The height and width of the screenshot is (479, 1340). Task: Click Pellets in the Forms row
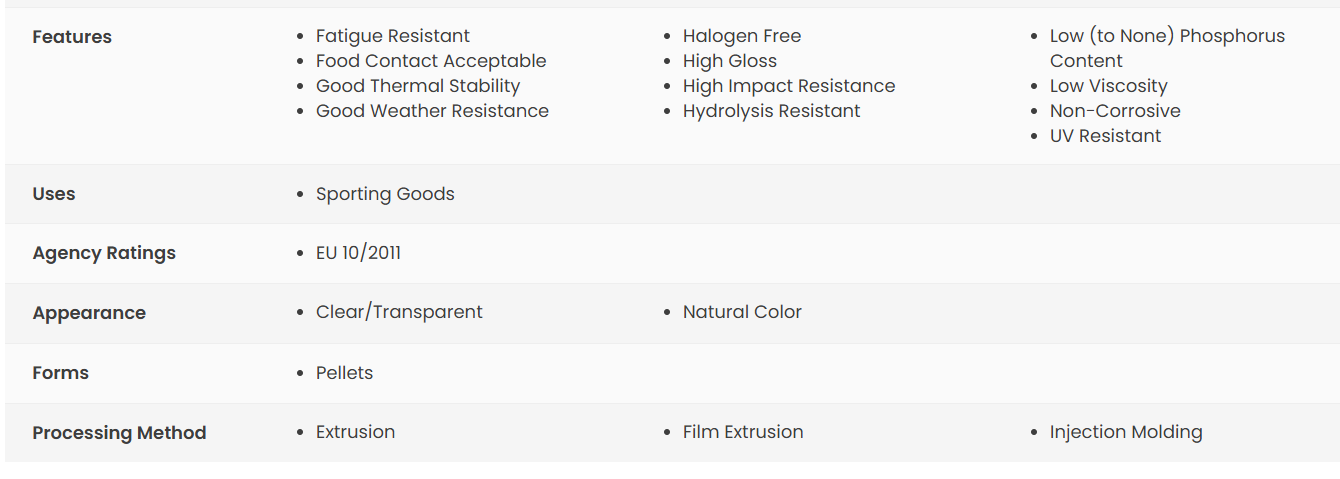pos(344,373)
